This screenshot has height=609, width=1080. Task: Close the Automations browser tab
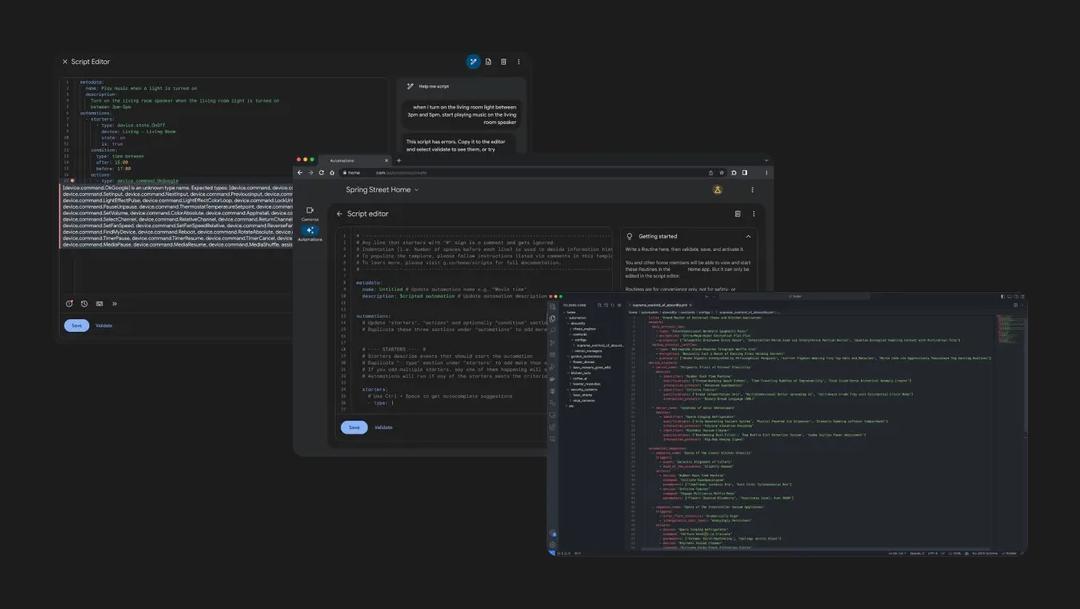point(386,161)
